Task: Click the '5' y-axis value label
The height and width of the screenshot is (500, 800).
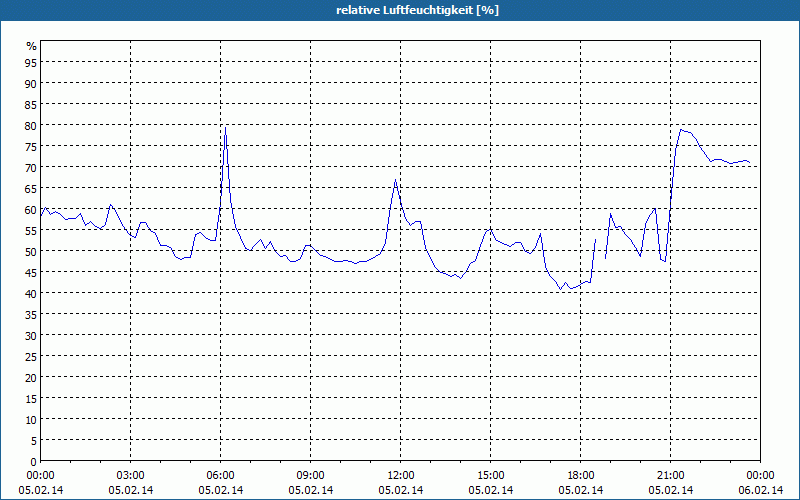Action: click(34, 441)
